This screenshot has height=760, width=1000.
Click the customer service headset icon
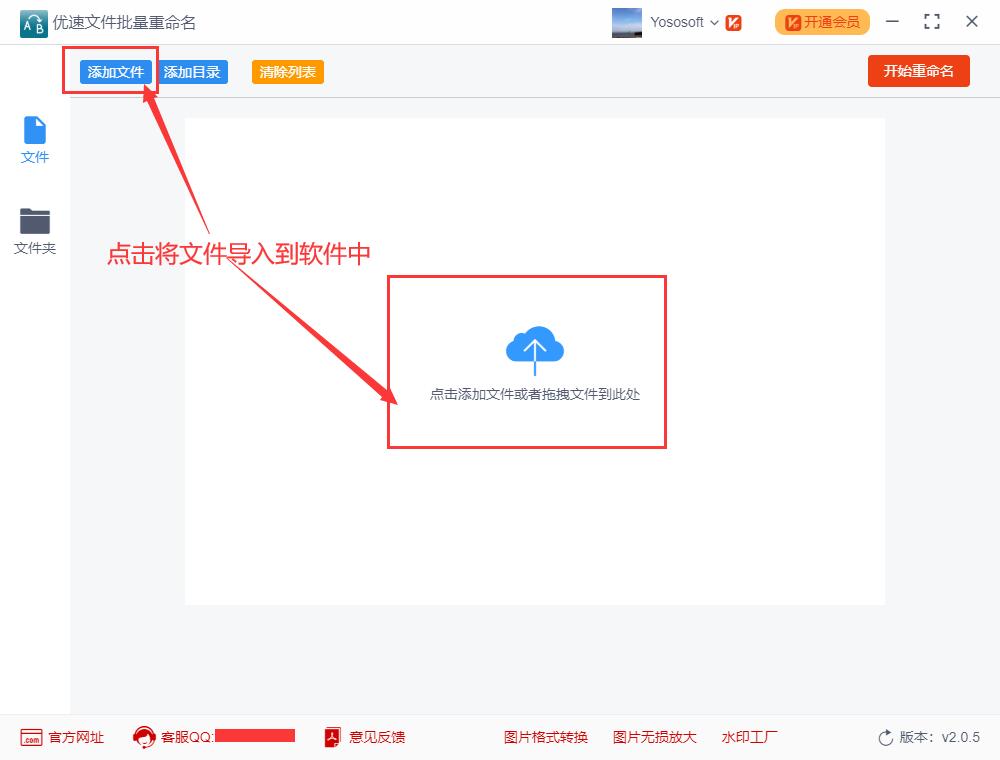144,737
